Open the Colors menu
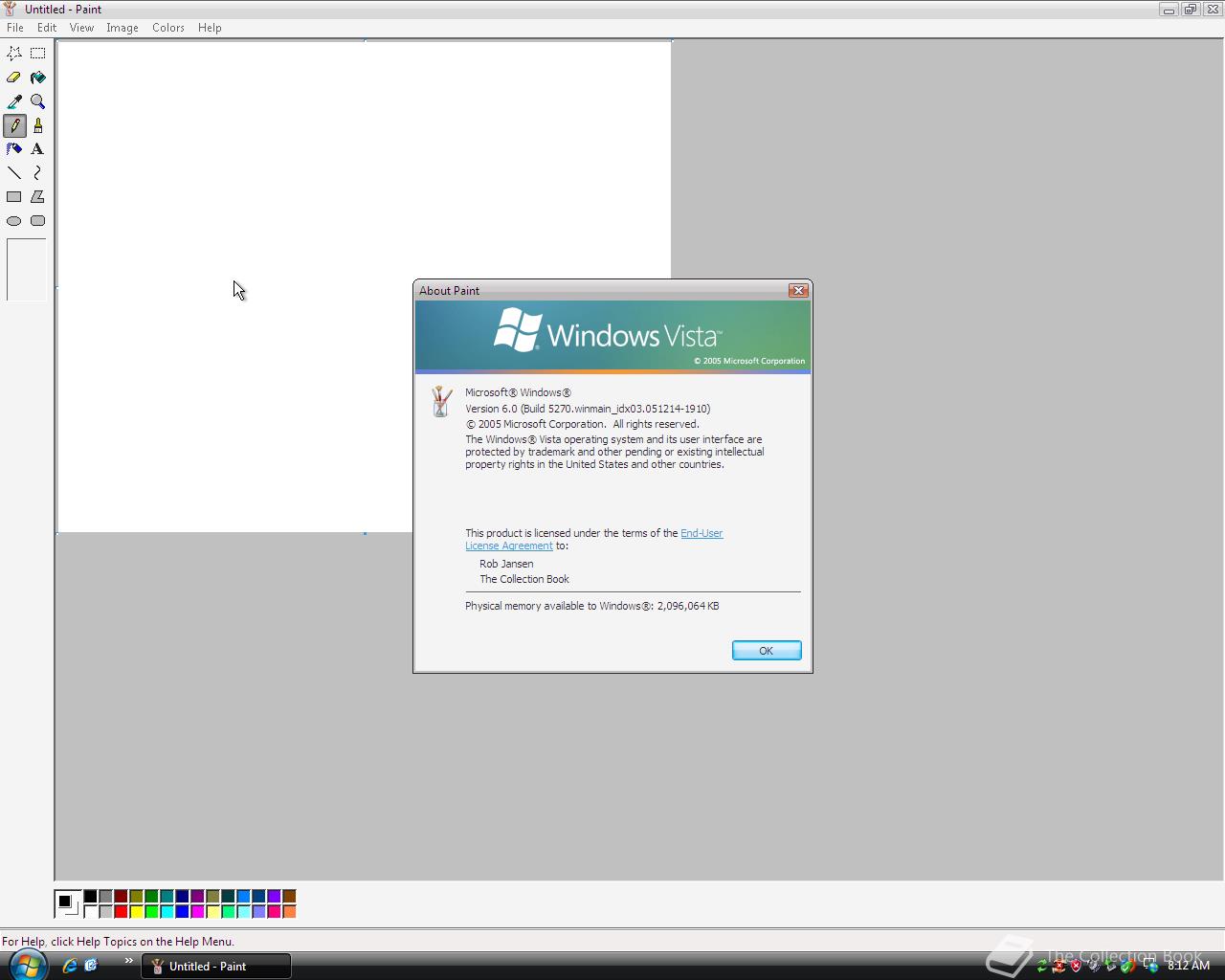Screen dimensions: 1225x980 coord(168,28)
